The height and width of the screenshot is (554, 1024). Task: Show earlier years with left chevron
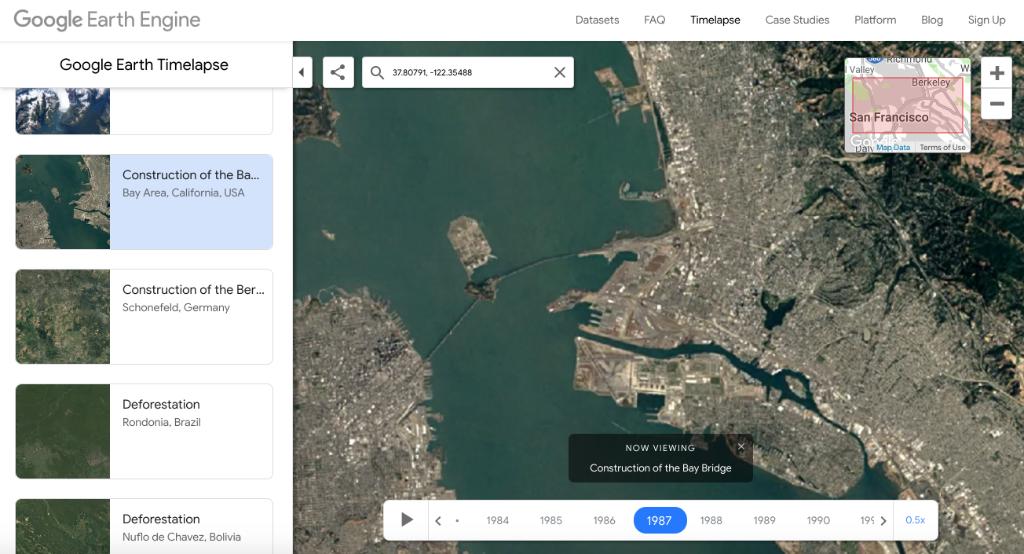click(x=438, y=521)
